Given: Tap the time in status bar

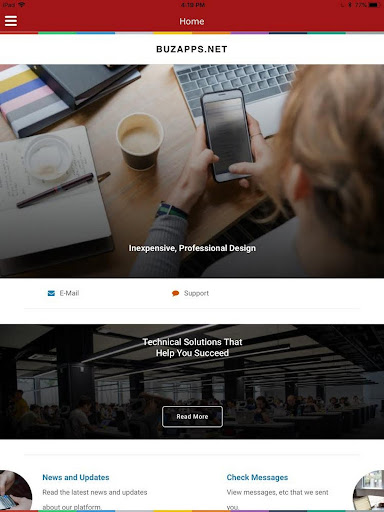Looking at the screenshot, I should click(x=193, y=5).
